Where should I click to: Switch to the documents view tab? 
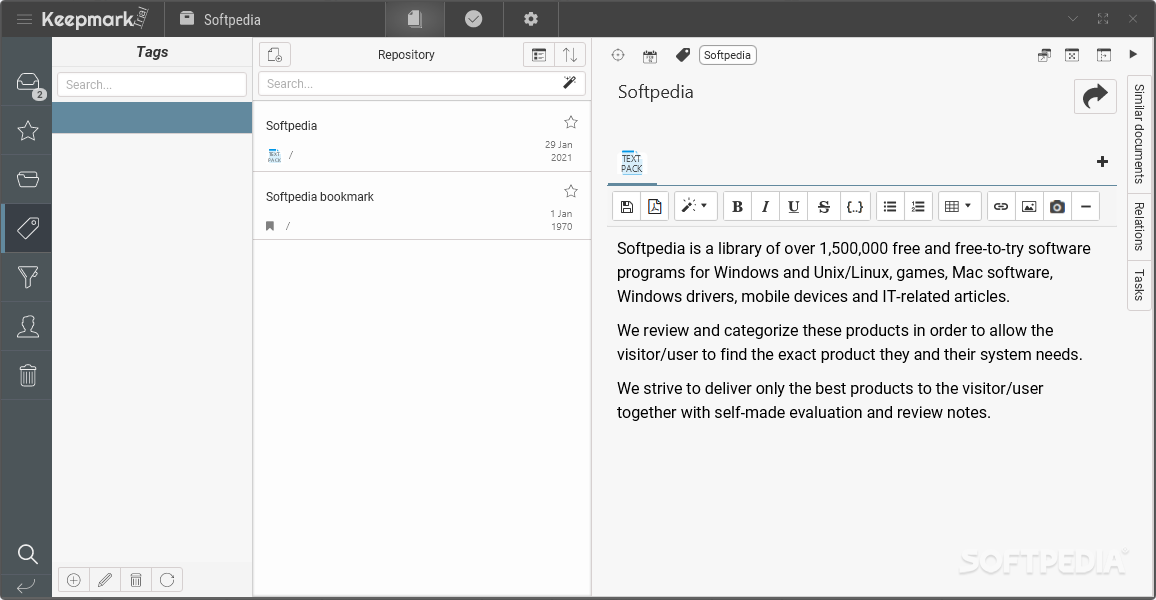415,19
